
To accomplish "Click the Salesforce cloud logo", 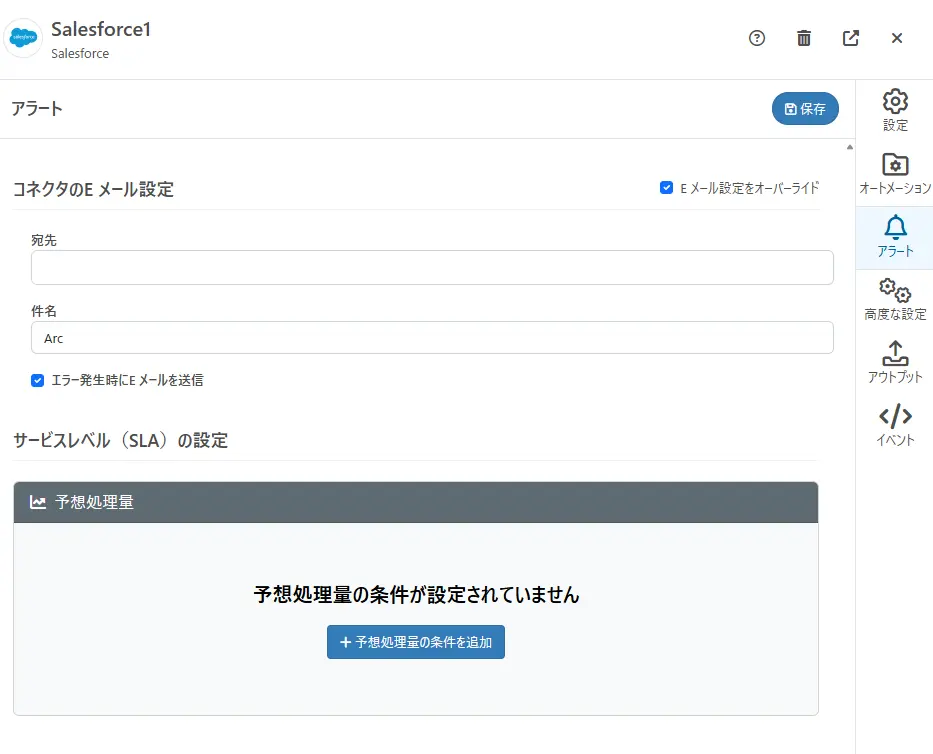I will (23, 38).
